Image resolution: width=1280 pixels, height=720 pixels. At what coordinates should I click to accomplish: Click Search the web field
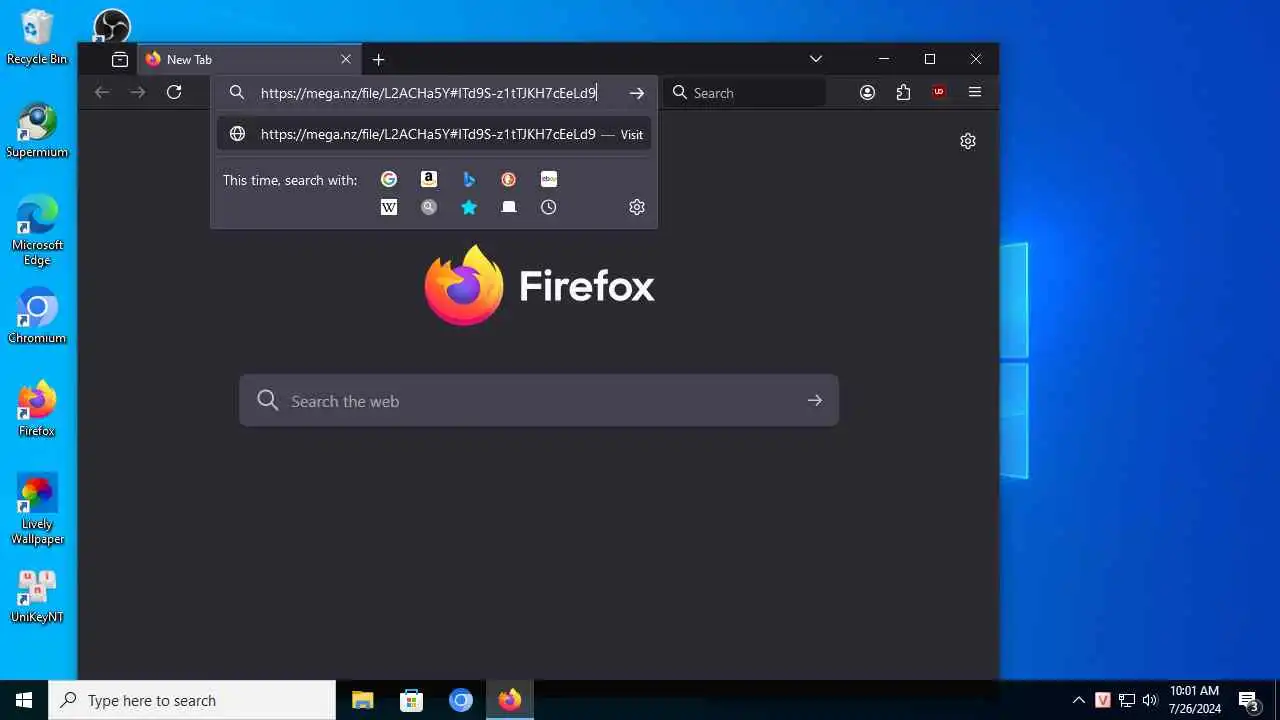[x=539, y=401]
